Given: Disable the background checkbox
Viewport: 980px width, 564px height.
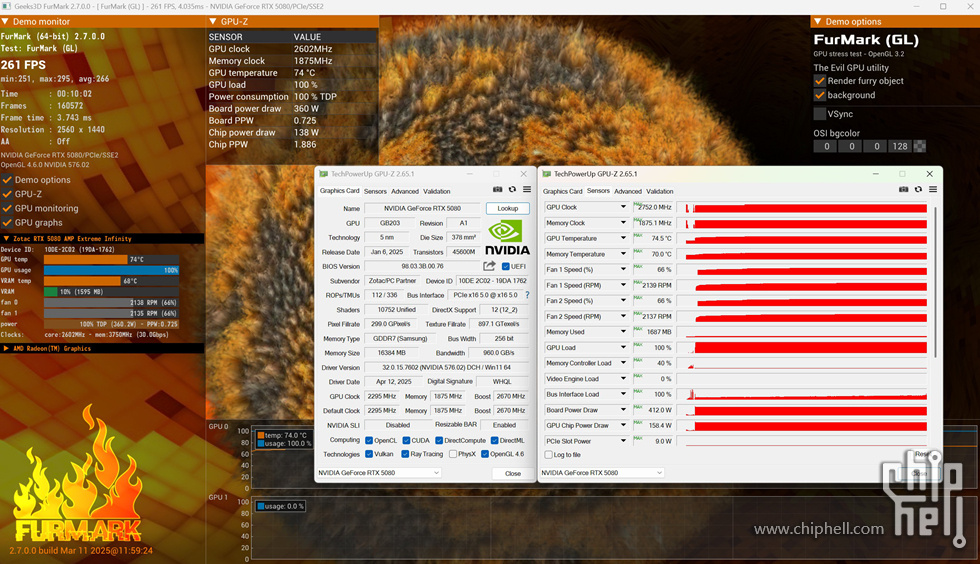Looking at the screenshot, I should pos(819,95).
